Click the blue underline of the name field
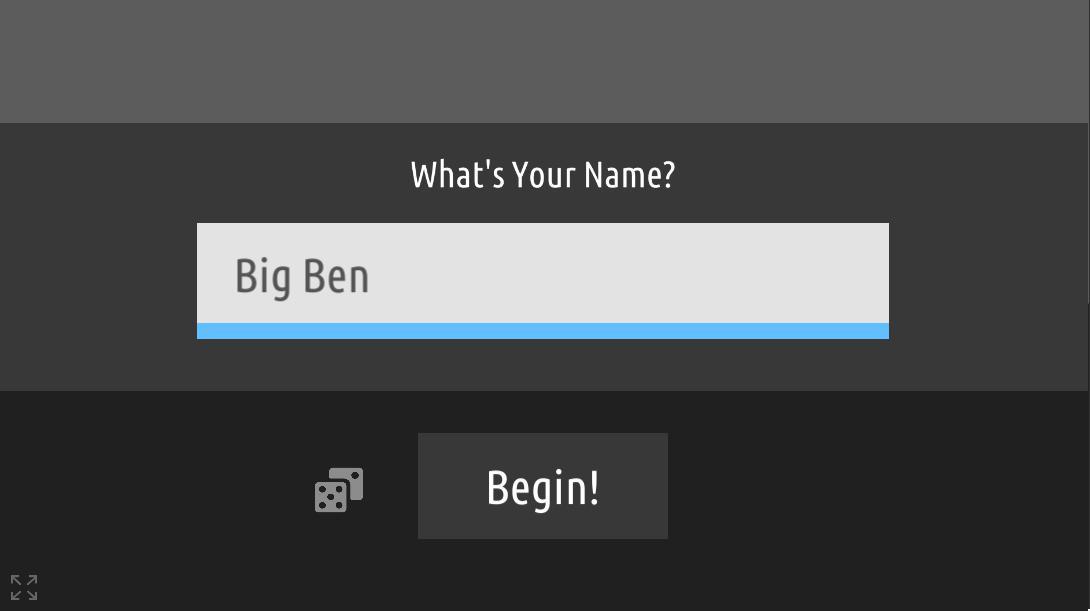Image resolution: width=1090 pixels, height=611 pixels. (x=542, y=331)
